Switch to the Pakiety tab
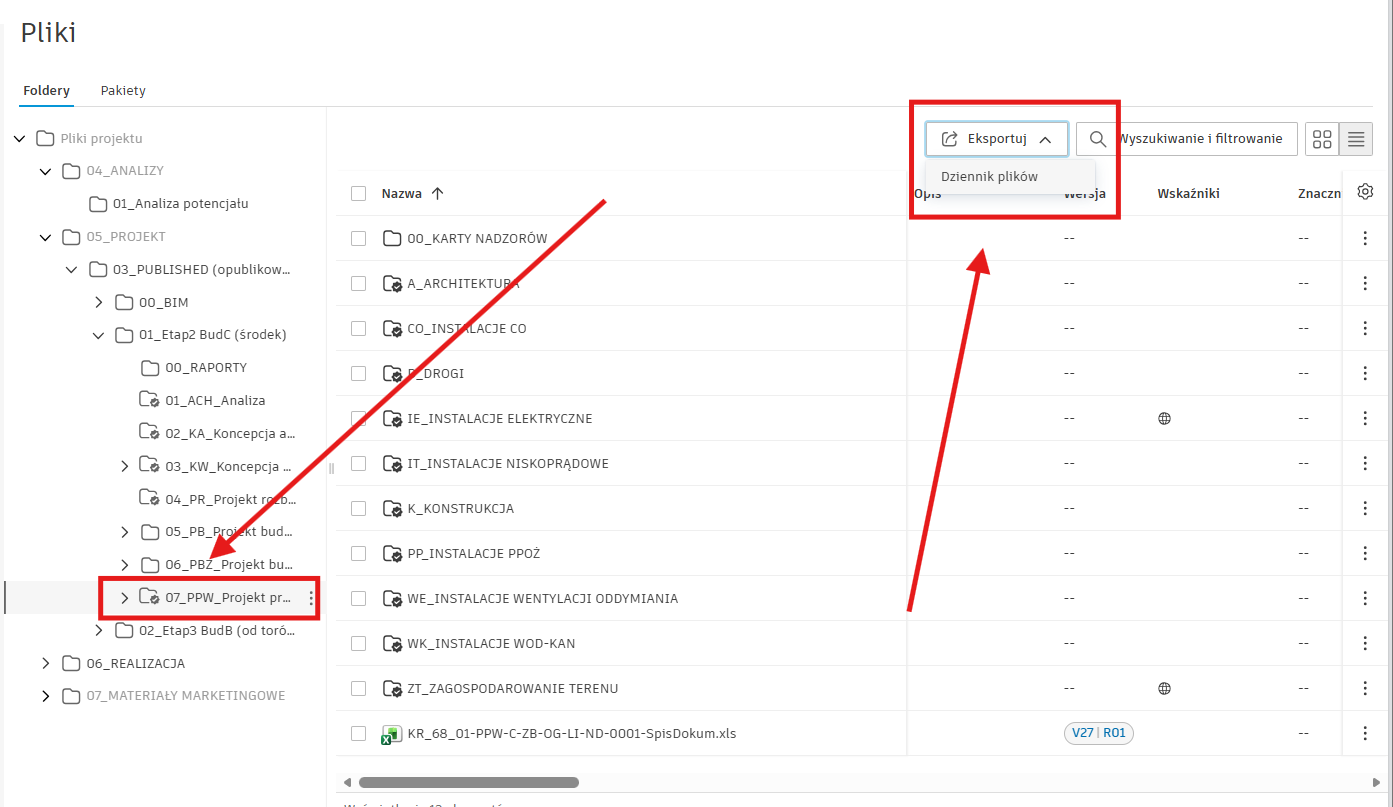This screenshot has height=807, width=1393. point(123,91)
